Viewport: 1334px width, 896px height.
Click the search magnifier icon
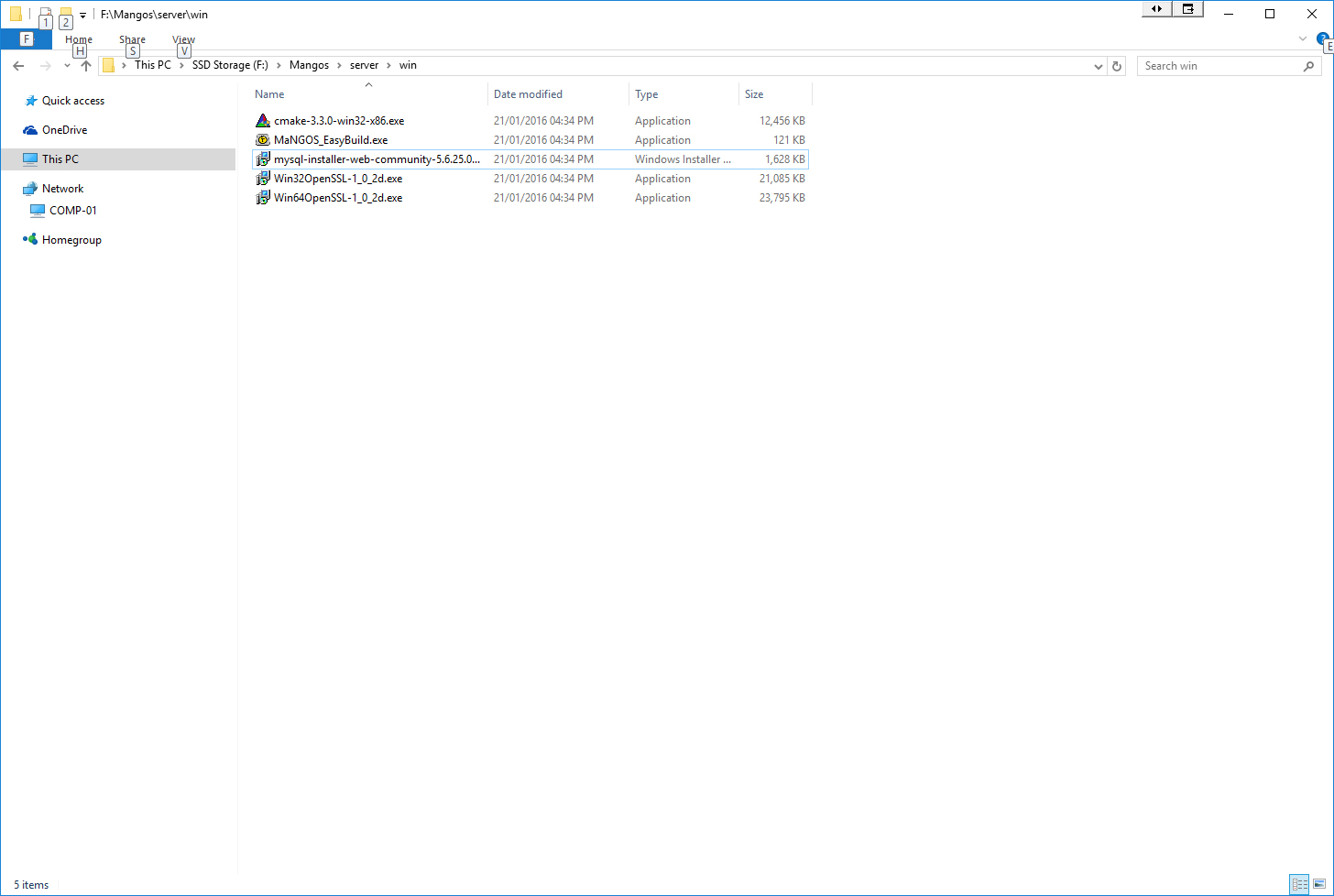coord(1308,66)
